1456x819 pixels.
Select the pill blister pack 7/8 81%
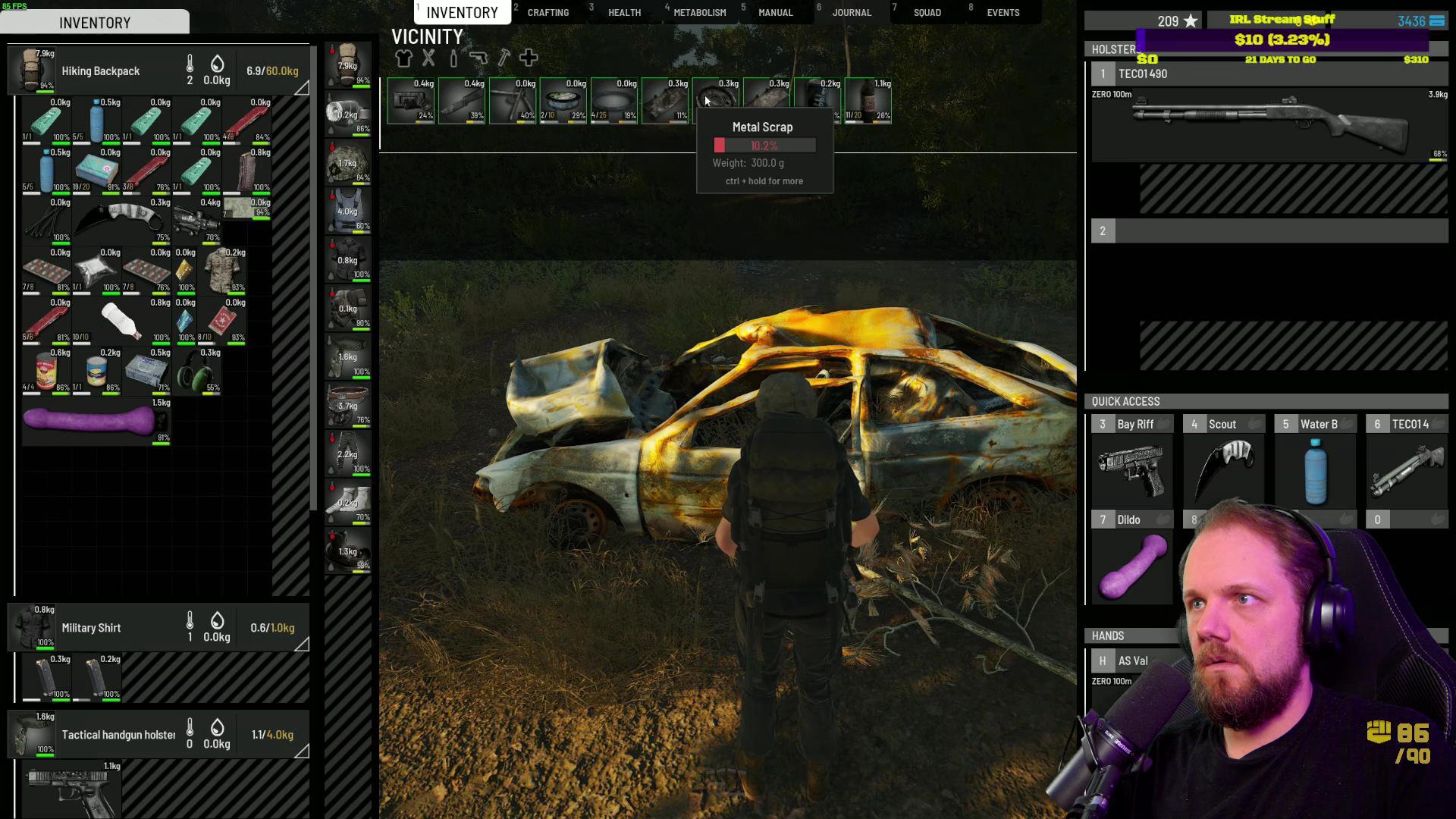pyautogui.click(x=47, y=270)
